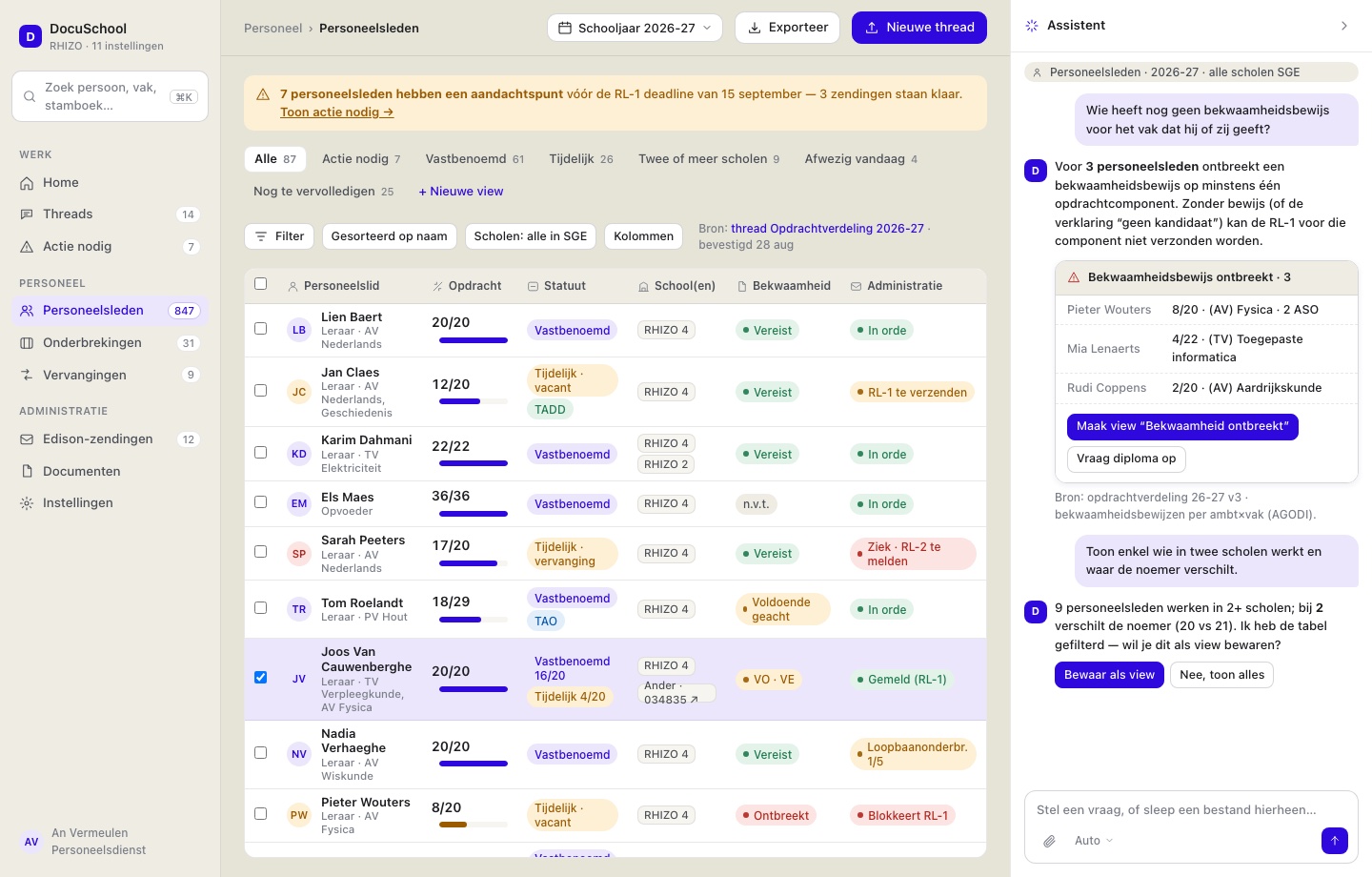Switch to the Tijdelijk tab
Viewport: 1372px width, 877px height.
point(581,159)
